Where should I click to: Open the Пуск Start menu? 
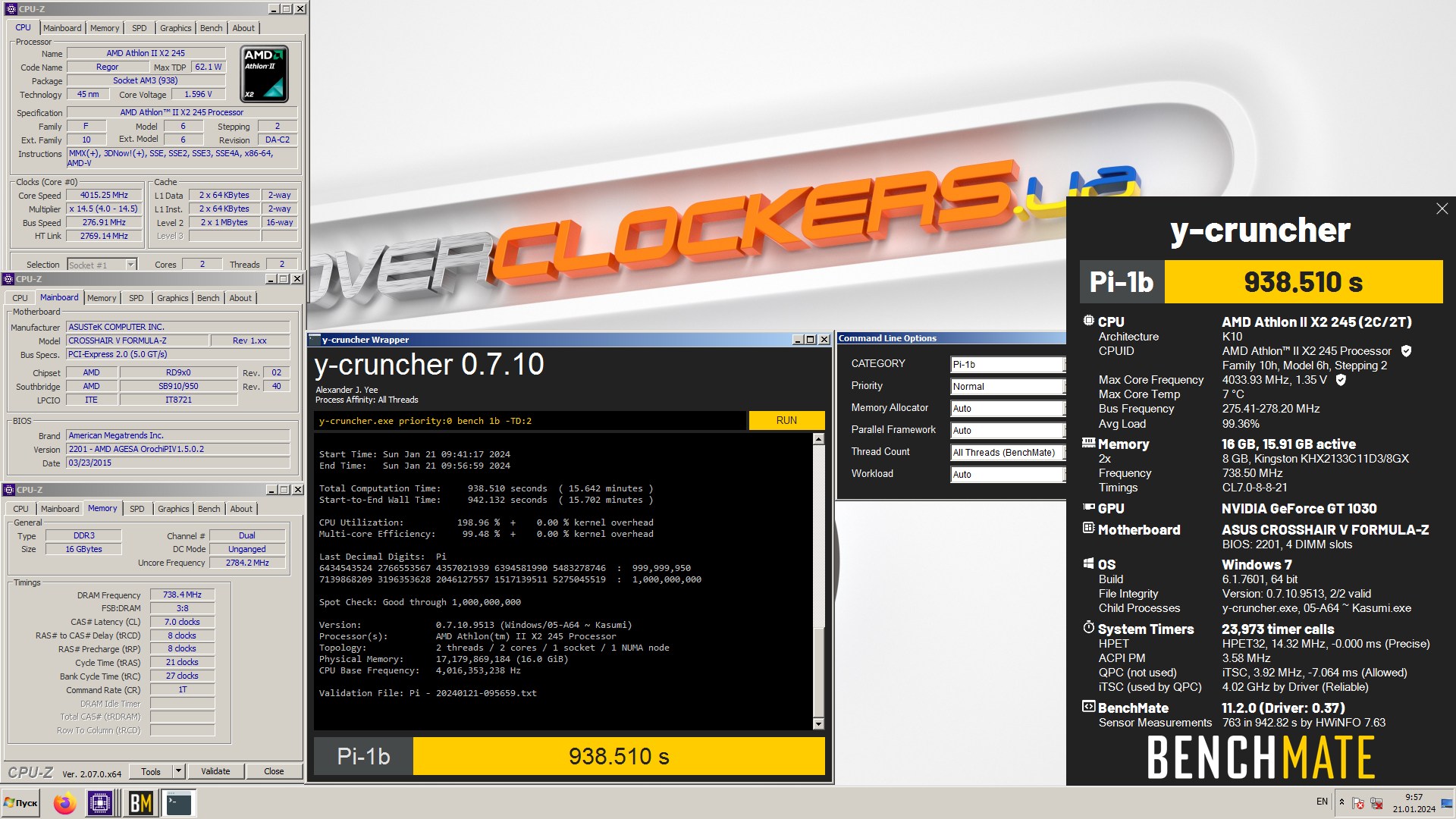[21, 802]
